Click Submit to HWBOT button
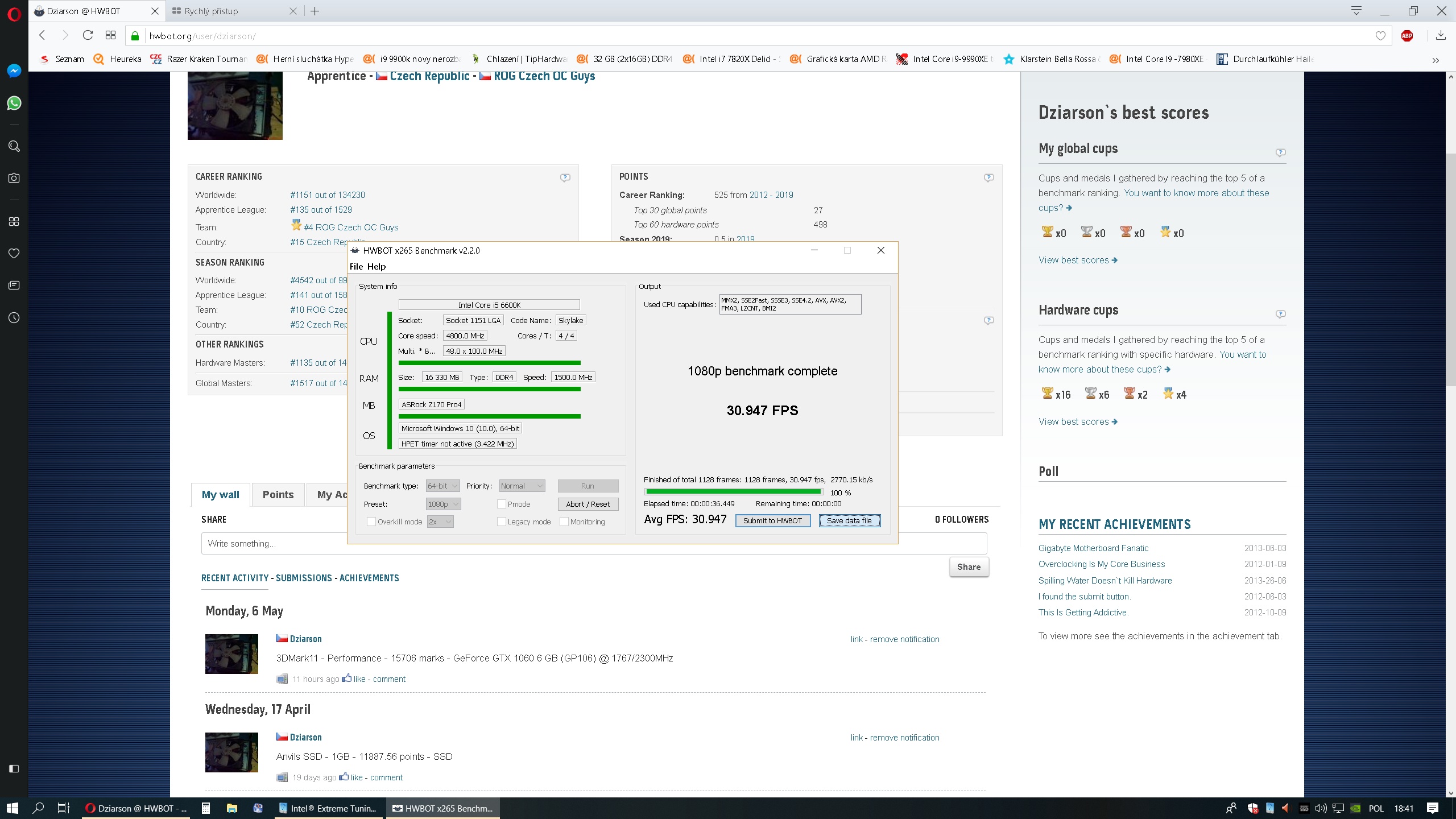1456x819 pixels. 772,520
